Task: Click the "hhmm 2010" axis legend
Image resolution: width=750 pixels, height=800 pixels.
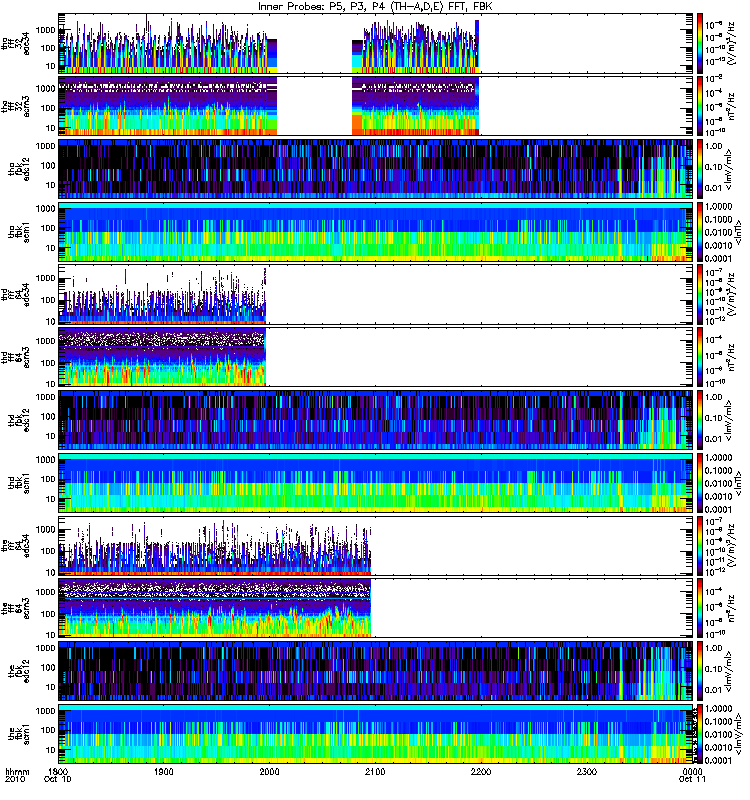Action: pos(17,776)
